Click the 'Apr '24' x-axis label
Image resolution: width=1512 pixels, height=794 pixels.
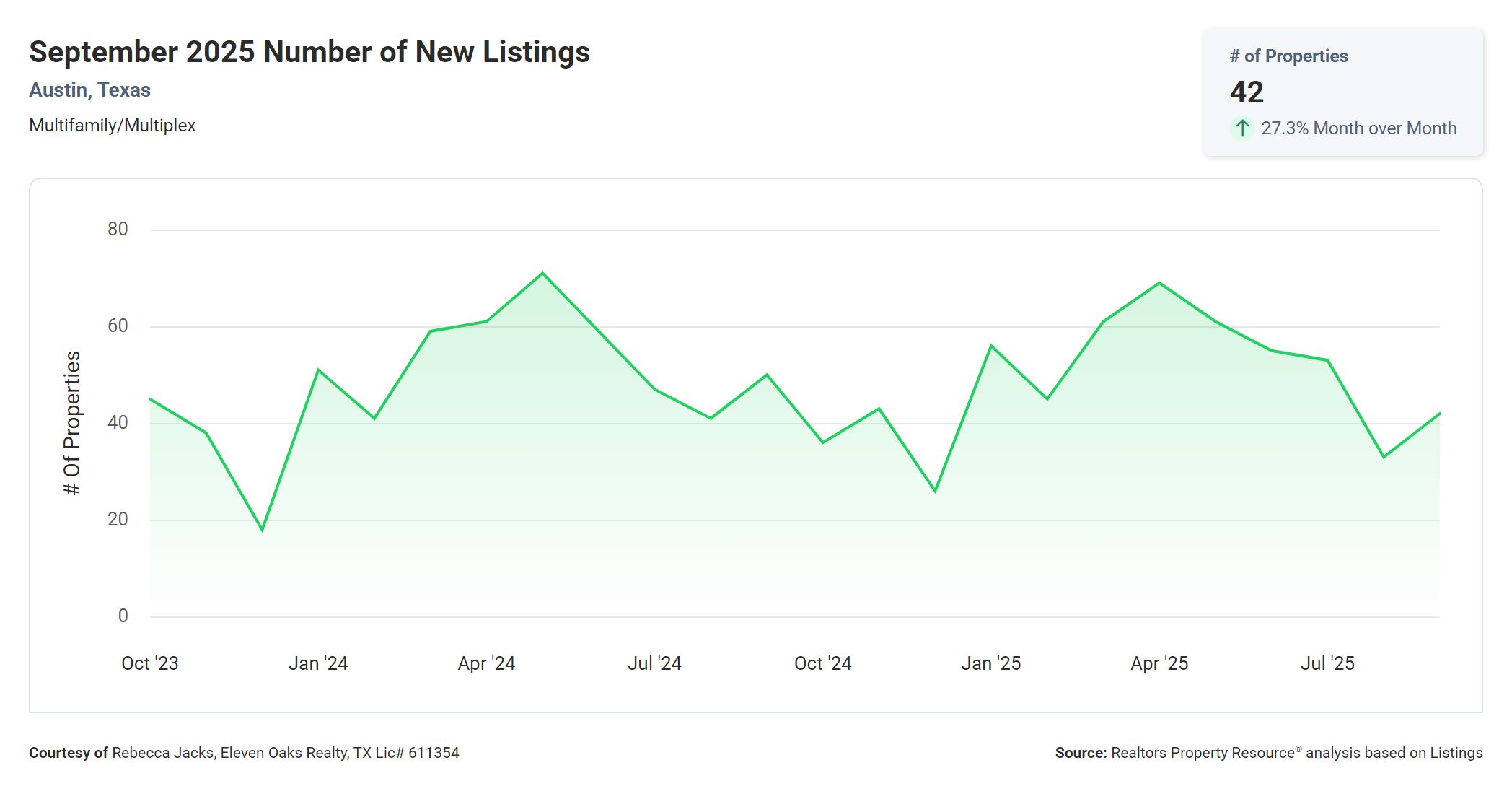coord(486,663)
